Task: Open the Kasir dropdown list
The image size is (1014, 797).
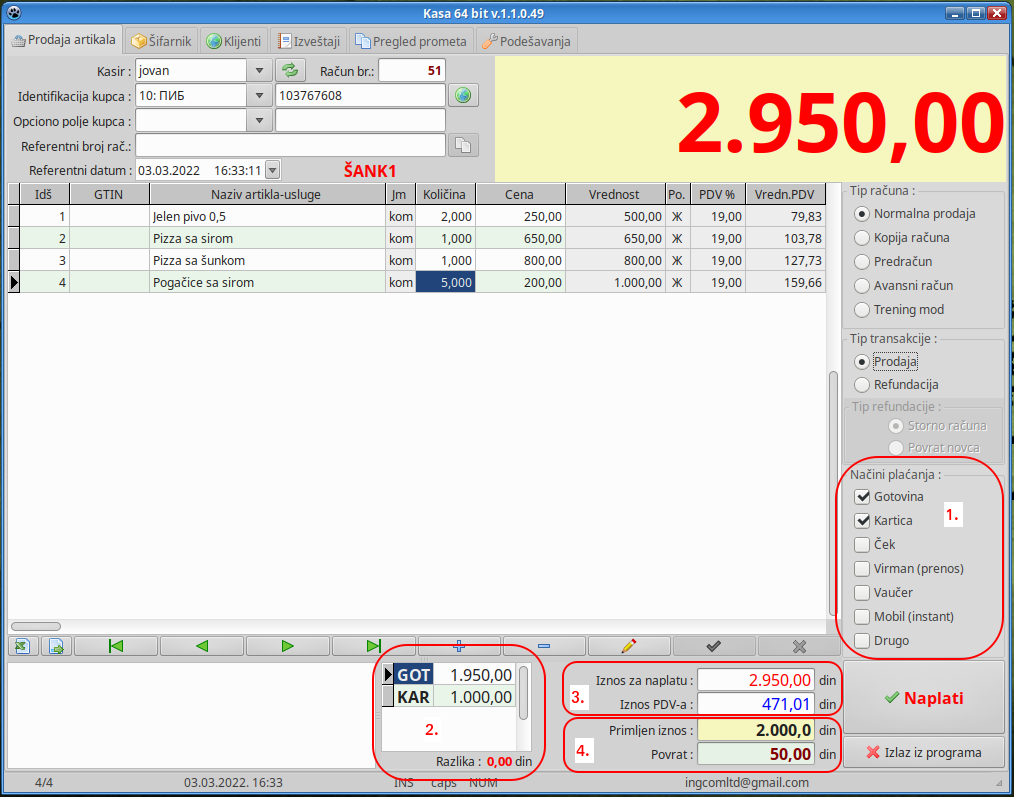Action: click(x=259, y=70)
